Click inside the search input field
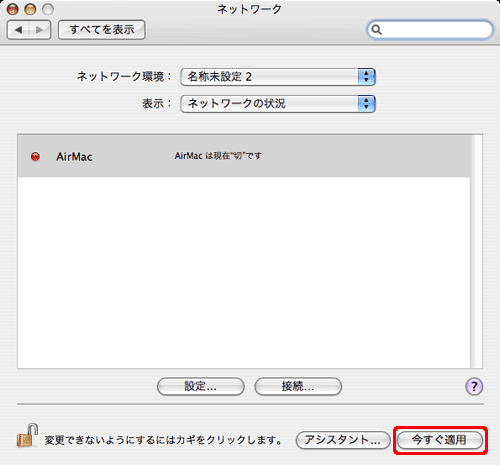Image resolution: width=500 pixels, height=465 pixels. [x=435, y=30]
